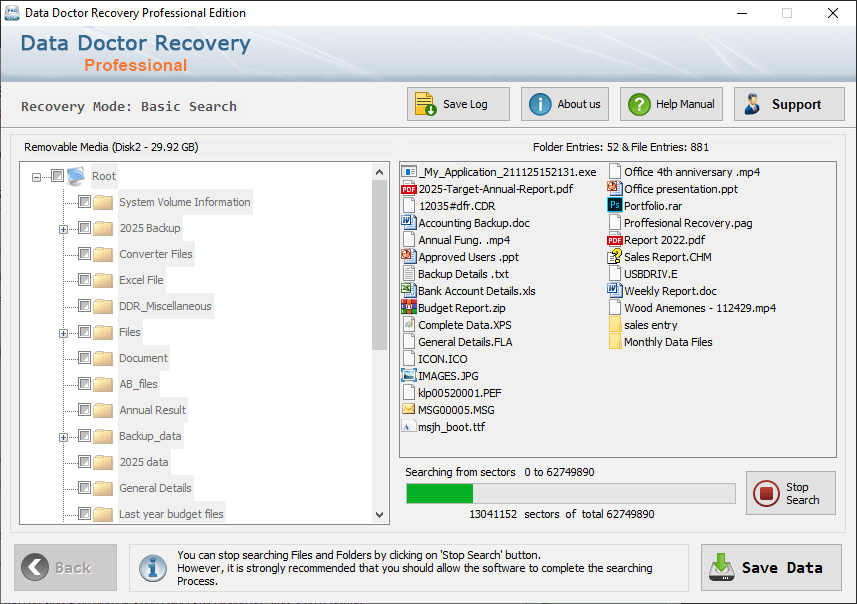This screenshot has width=857, height=604.
Task: Open the About us button
Action: 565,104
